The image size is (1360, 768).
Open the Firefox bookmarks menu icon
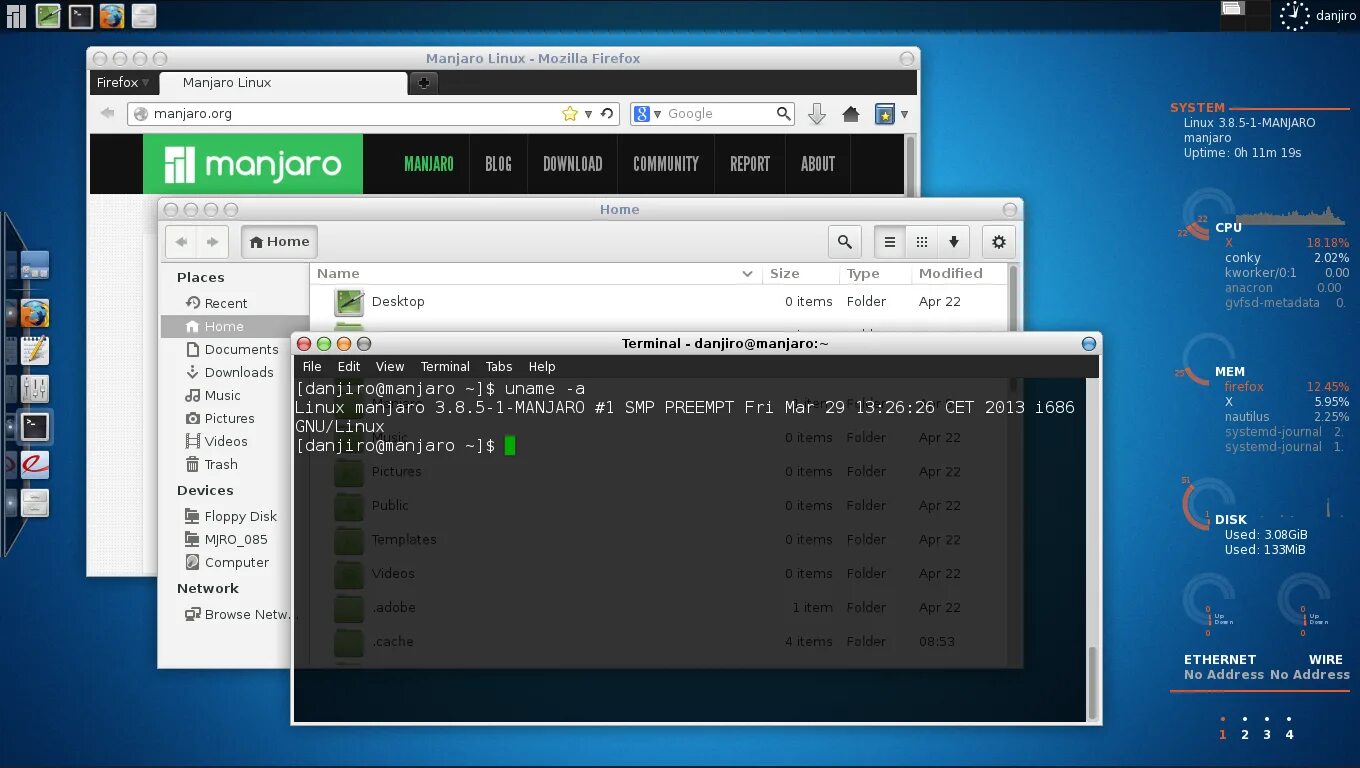(885, 114)
